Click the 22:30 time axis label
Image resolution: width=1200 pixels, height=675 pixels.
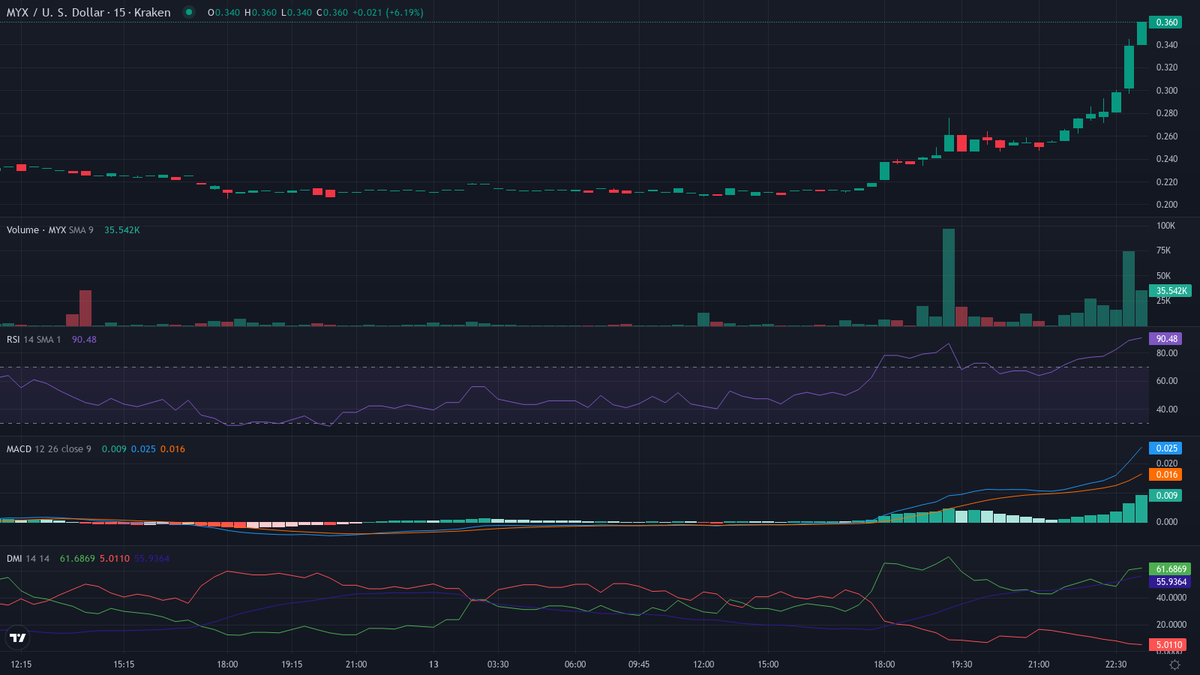[1117, 664]
